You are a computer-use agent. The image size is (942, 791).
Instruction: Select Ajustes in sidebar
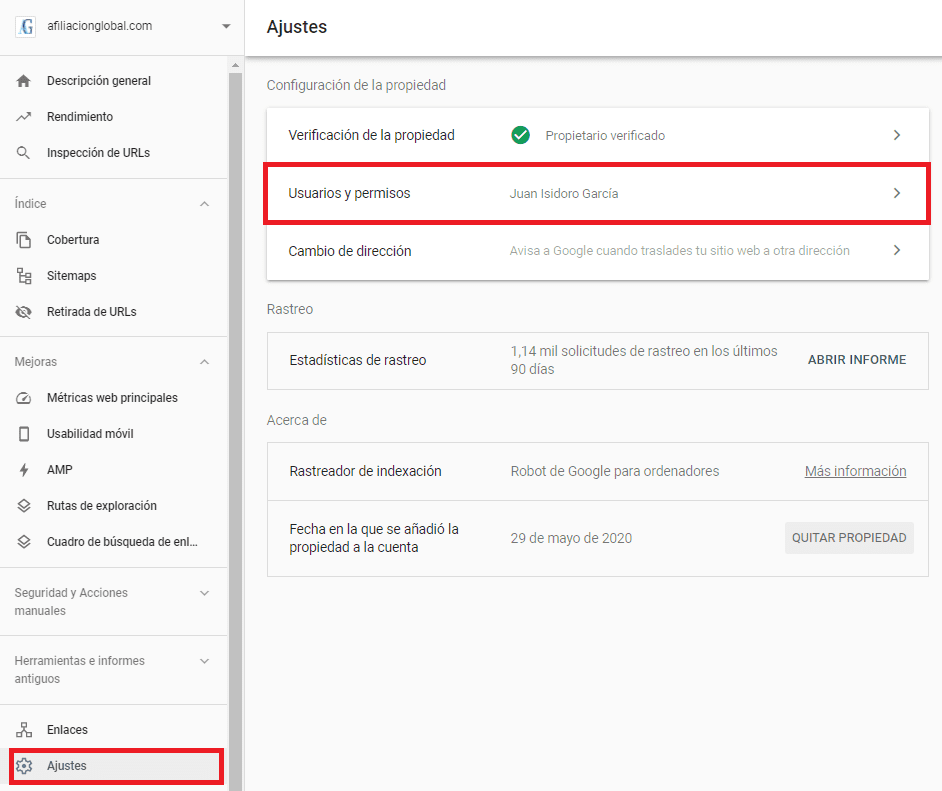click(x=116, y=766)
